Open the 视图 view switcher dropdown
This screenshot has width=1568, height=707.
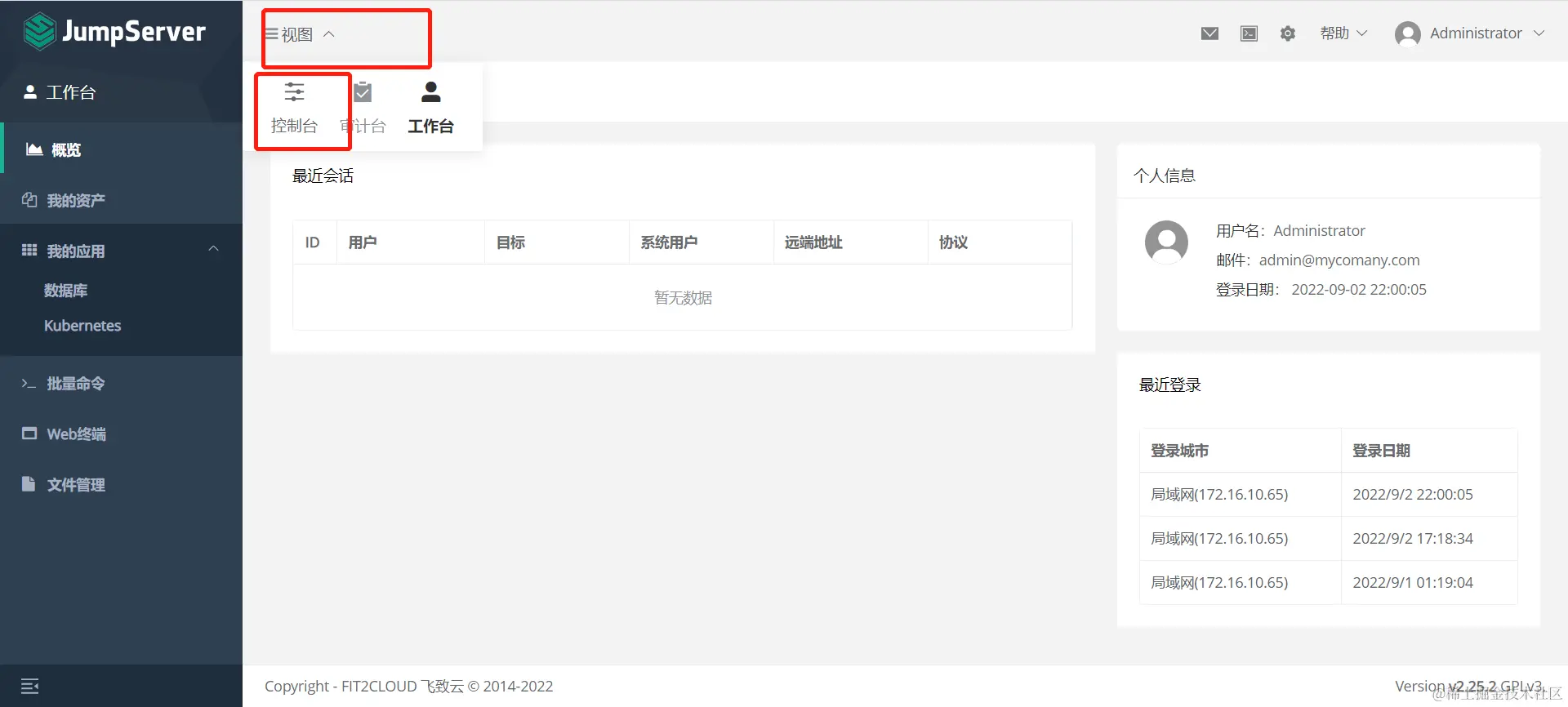300,34
